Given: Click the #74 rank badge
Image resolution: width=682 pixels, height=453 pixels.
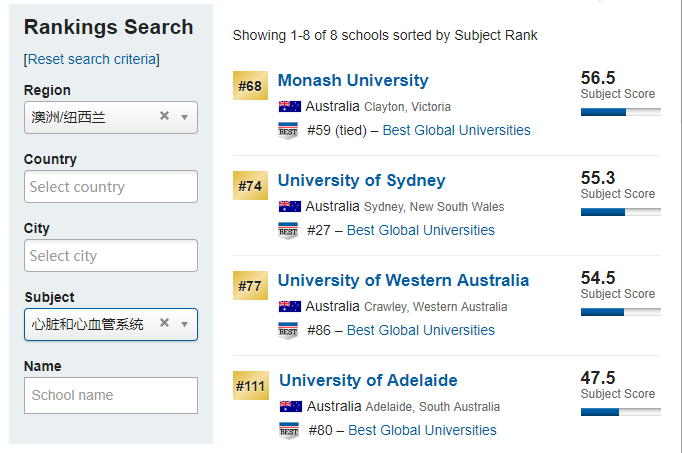Looking at the screenshot, I should 250,186.
